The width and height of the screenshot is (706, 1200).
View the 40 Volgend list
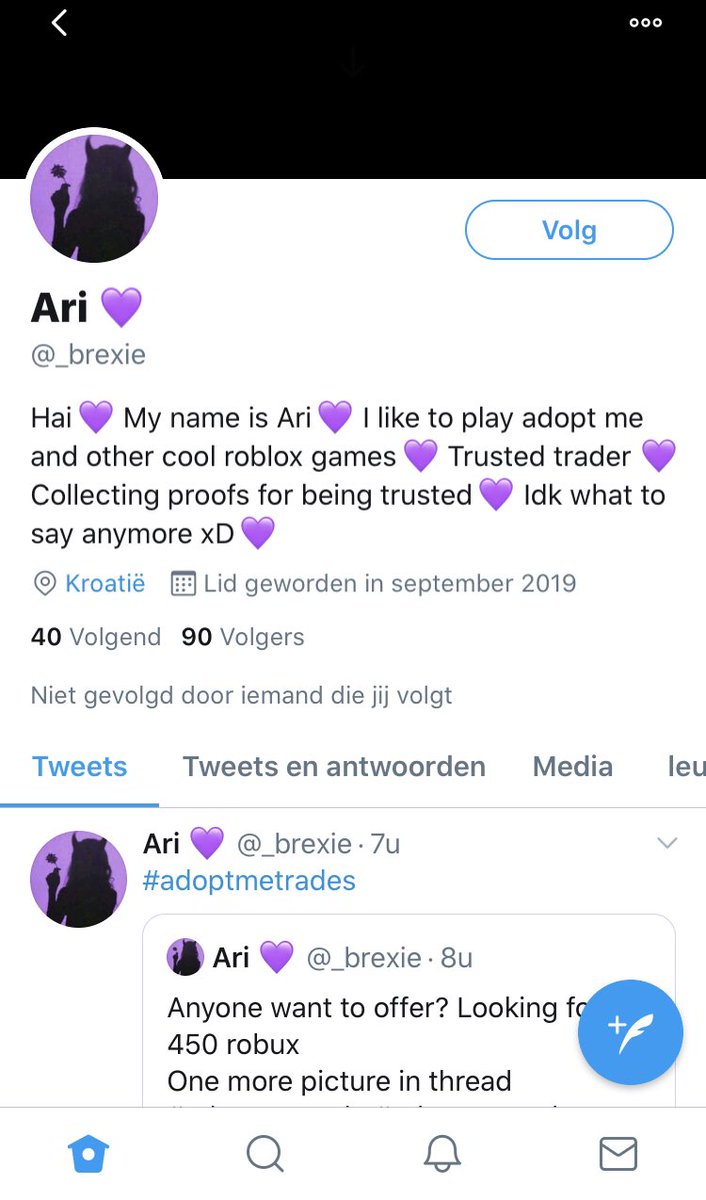point(96,637)
